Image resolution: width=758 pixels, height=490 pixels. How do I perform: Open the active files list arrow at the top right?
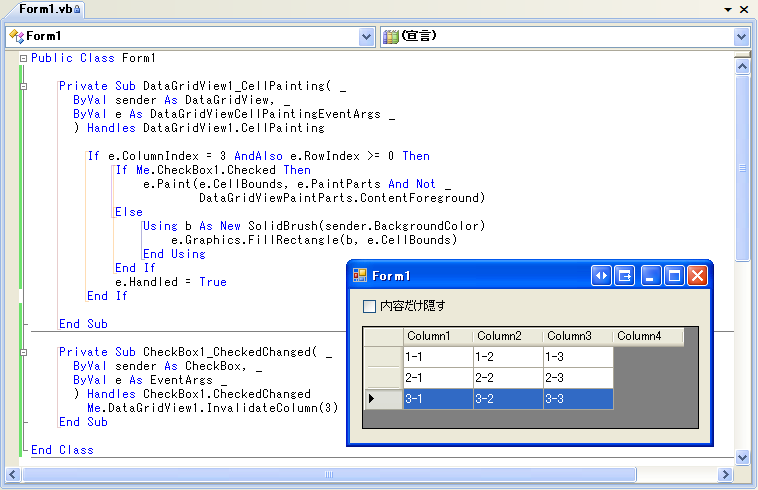point(728,10)
